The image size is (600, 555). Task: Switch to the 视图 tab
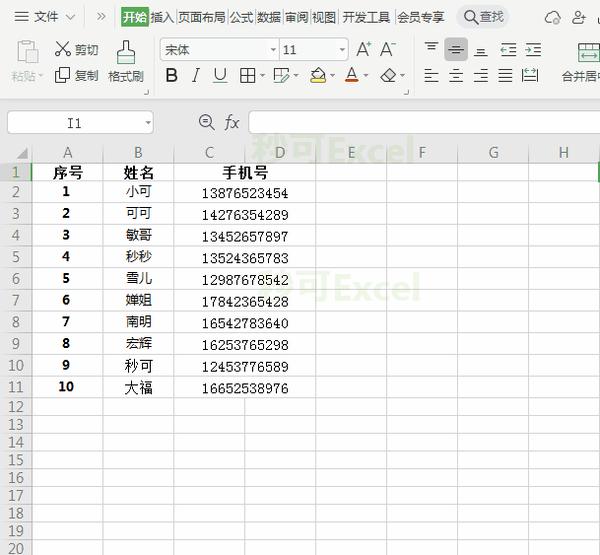[324, 17]
